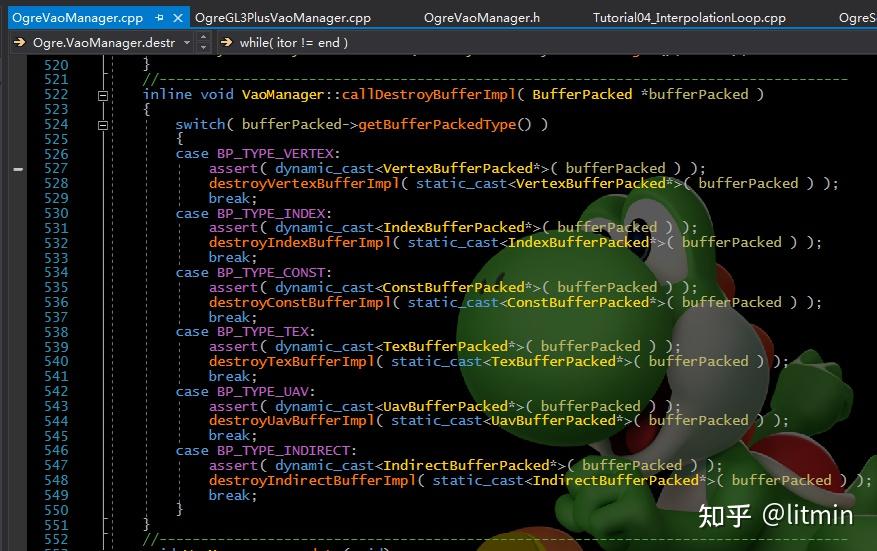877x551 pixels.
Task: Collapse callDestroyBufferImpl function at line 522
Action: tap(103, 96)
